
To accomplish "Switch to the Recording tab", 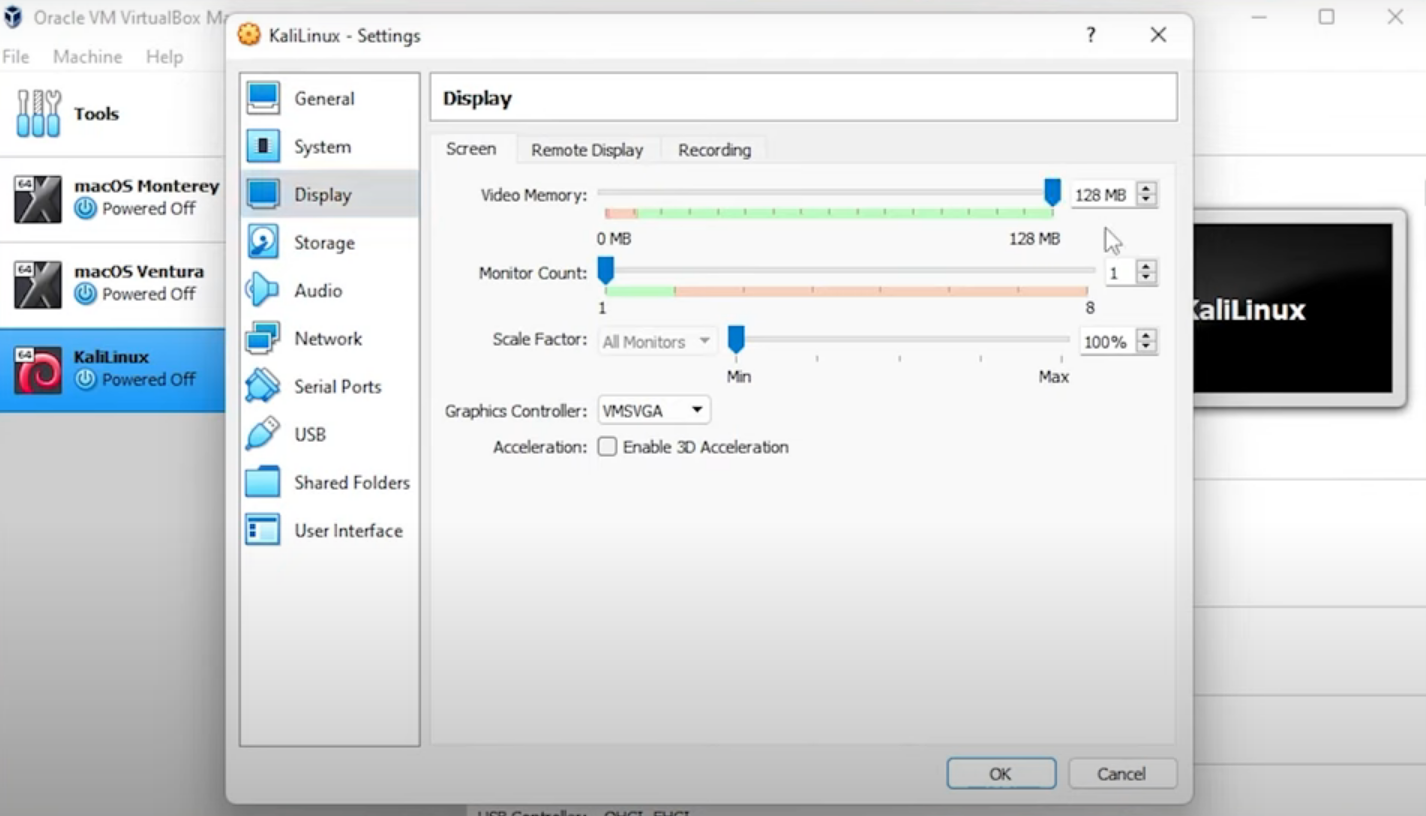I will point(714,150).
